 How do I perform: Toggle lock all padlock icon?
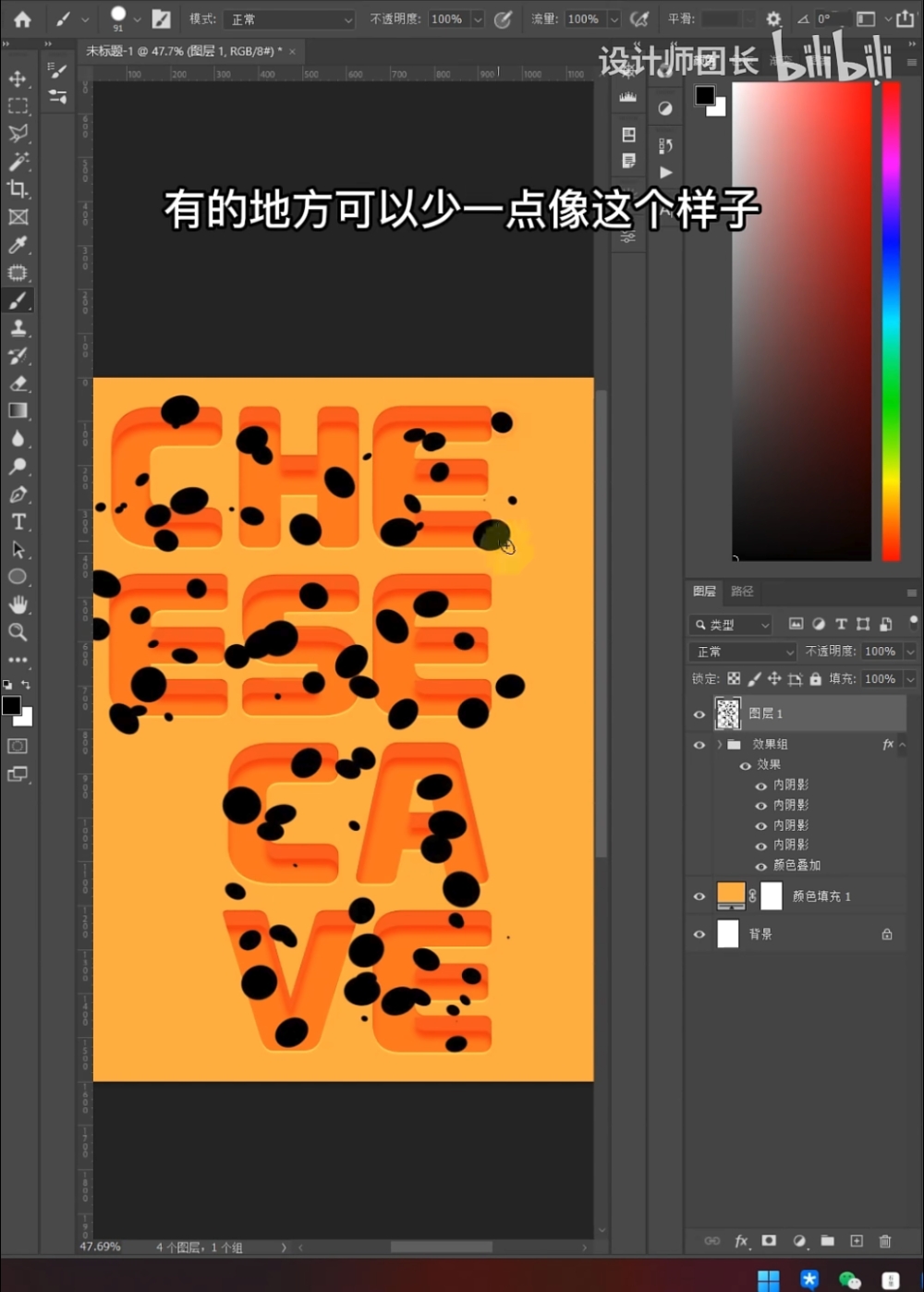coord(815,678)
